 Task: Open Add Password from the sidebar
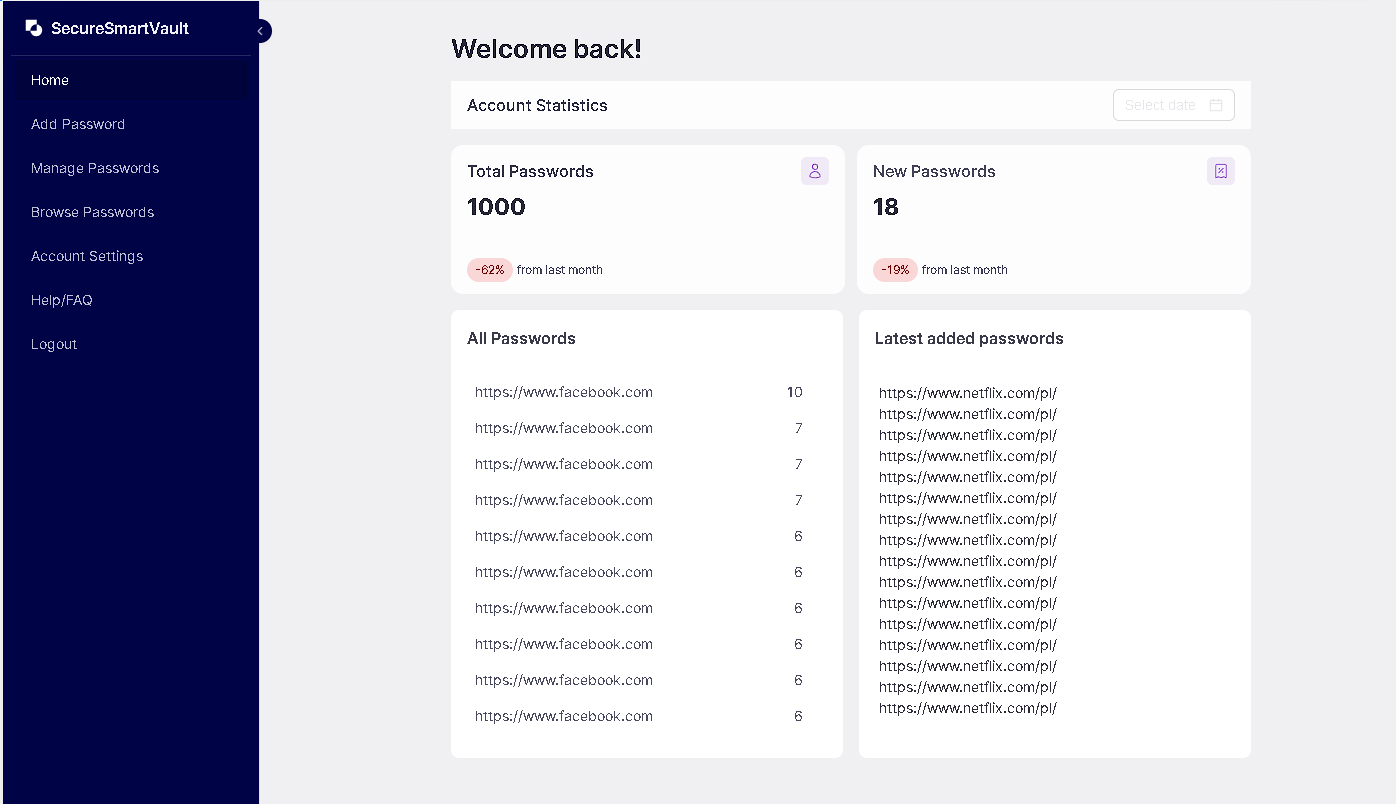click(x=78, y=124)
